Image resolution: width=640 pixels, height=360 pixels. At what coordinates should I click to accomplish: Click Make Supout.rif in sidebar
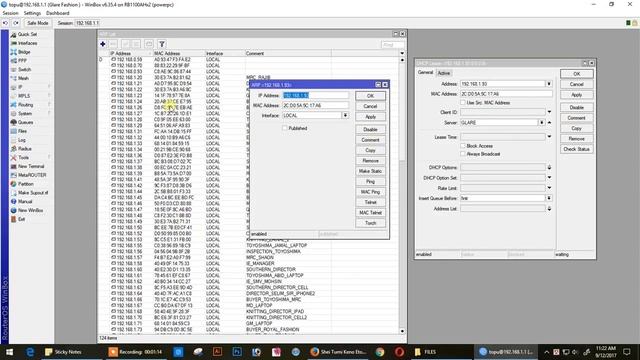coord(33,193)
